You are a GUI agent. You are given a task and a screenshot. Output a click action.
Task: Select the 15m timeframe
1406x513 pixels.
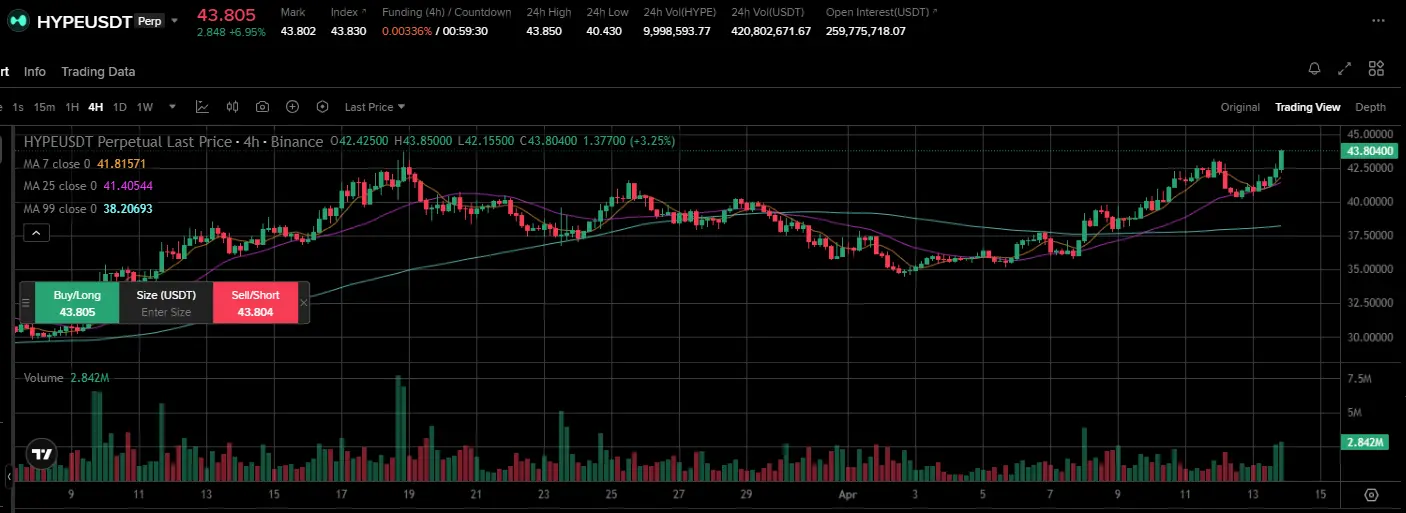tap(44, 107)
